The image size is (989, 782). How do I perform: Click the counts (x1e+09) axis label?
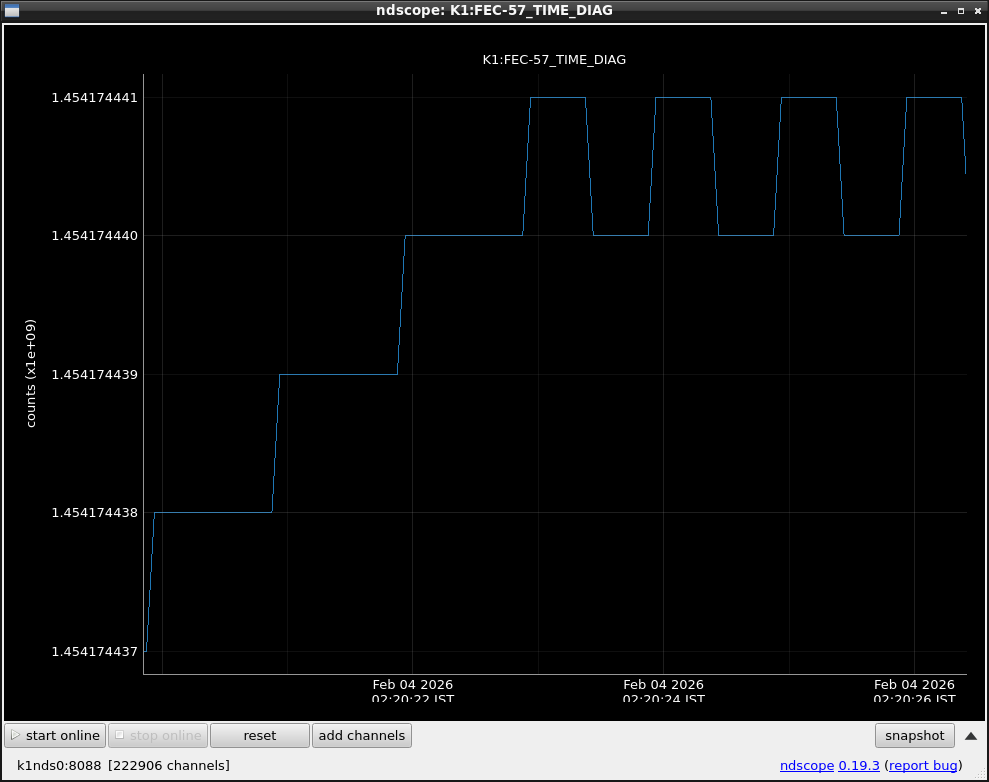click(x=31, y=374)
